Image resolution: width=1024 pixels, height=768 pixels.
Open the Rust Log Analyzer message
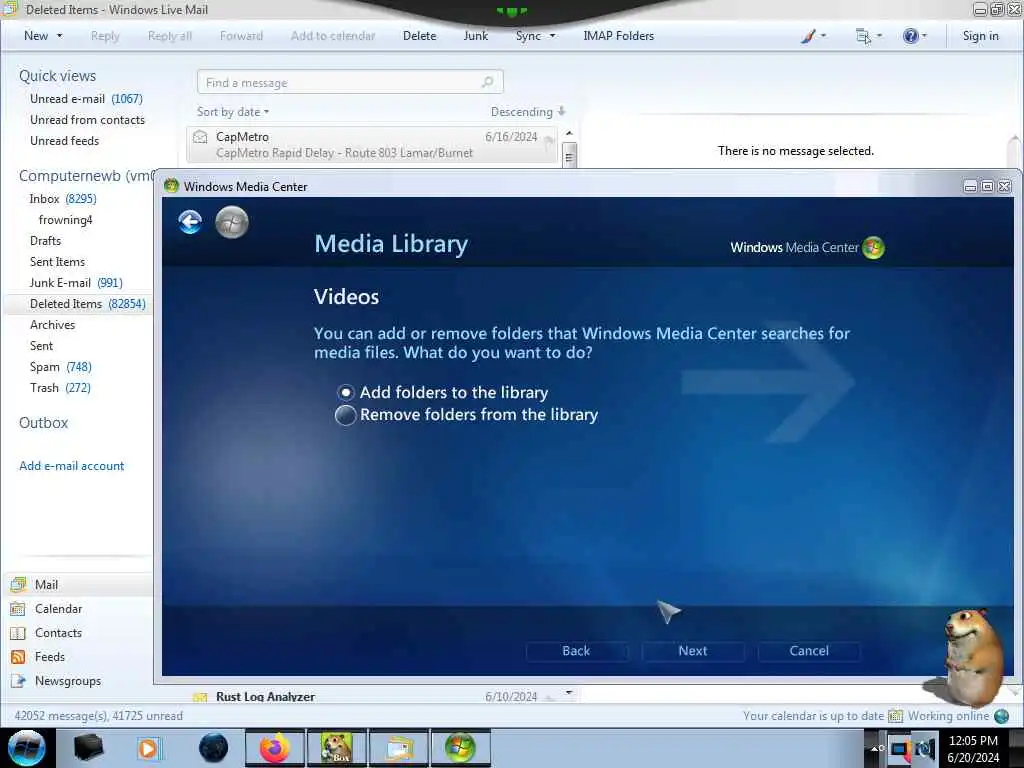pyautogui.click(x=372, y=696)
